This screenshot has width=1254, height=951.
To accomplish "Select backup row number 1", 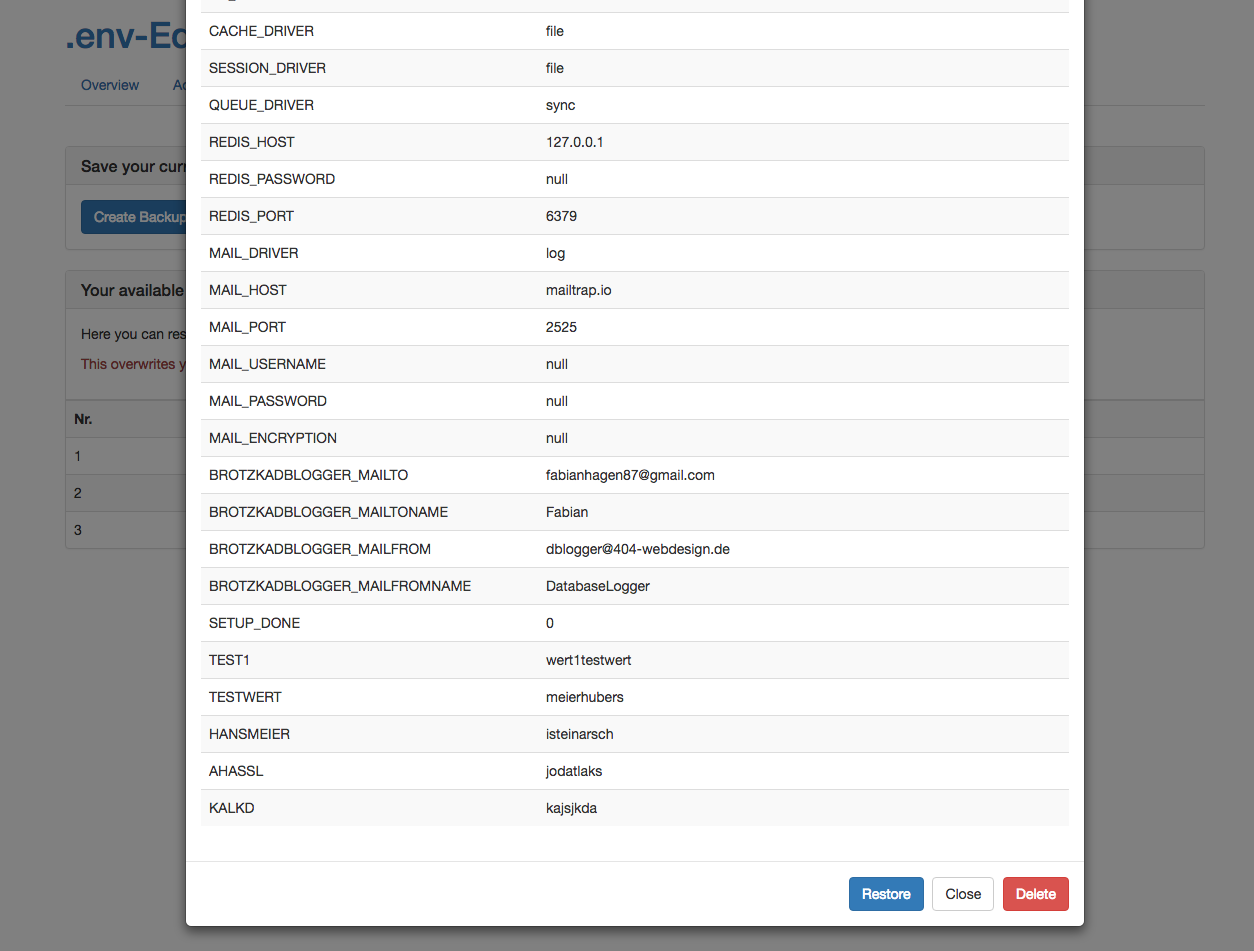I will tap(78, 456).
